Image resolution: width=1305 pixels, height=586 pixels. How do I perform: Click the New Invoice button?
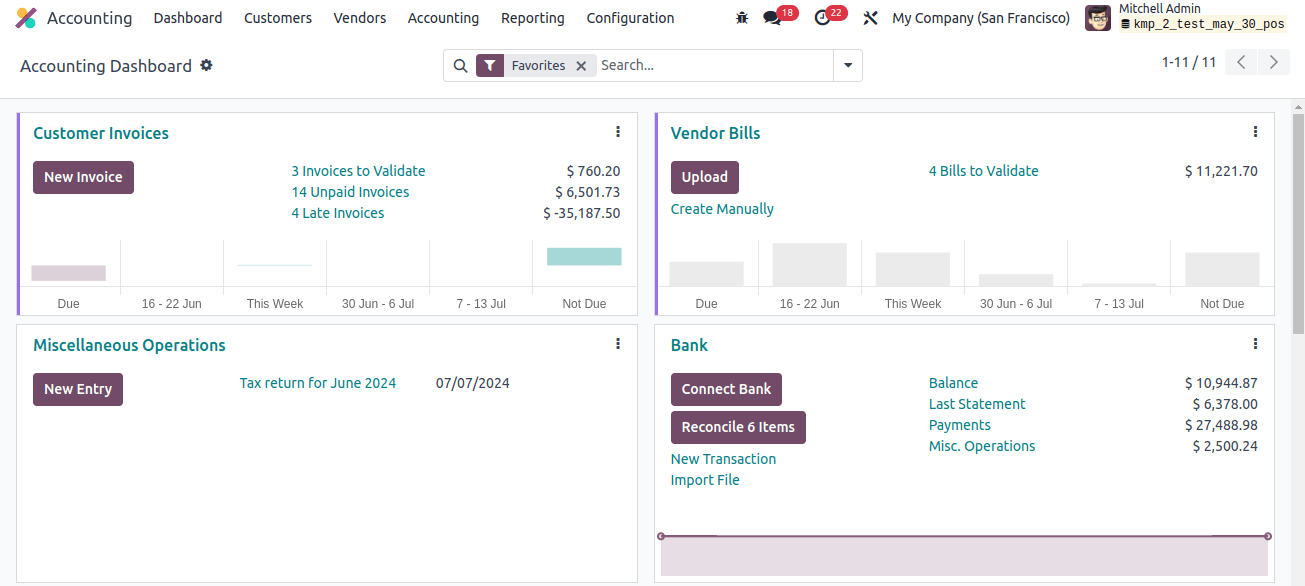tap(83, 177)
